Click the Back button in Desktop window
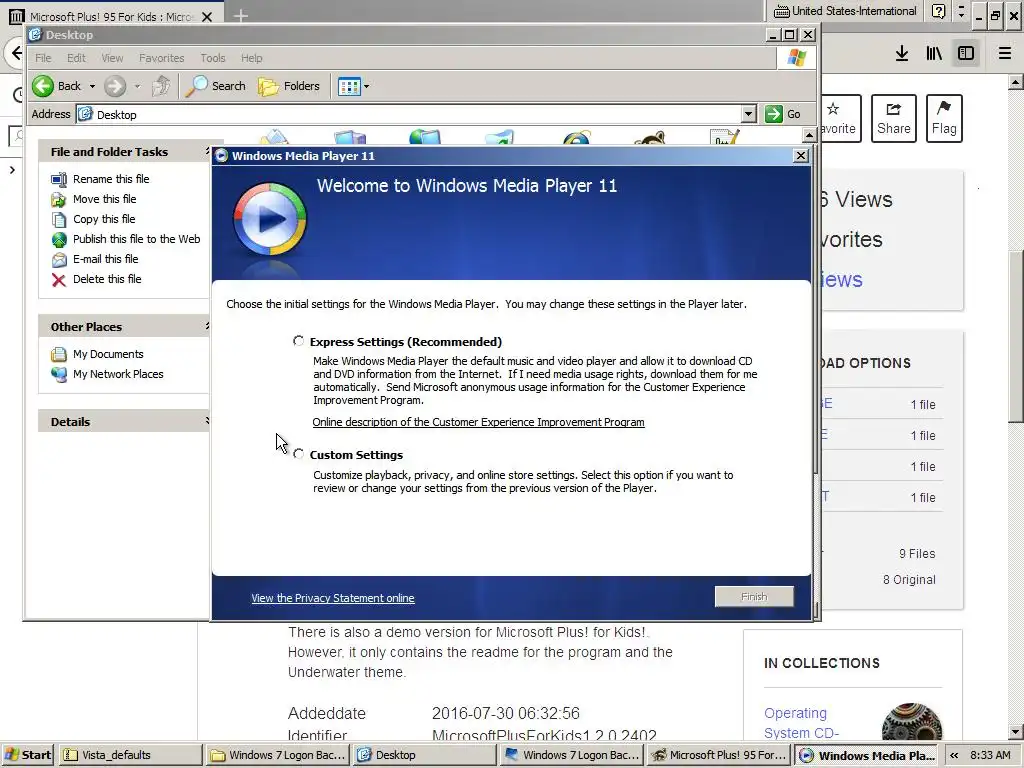1024x768 pixels. pos(57,86)
